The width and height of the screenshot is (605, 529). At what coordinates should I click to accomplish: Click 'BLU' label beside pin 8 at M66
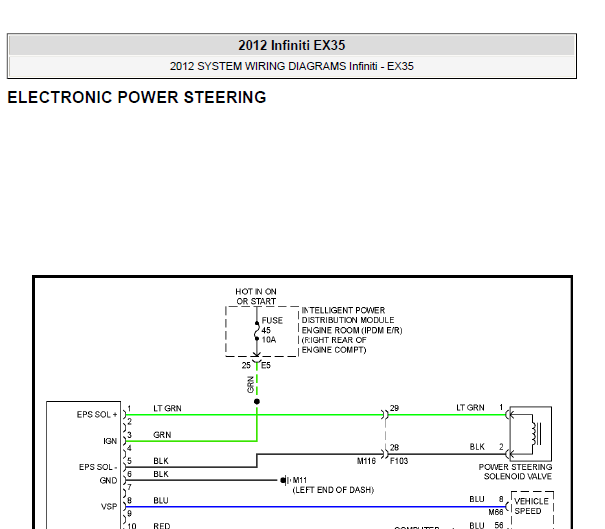click(477, 499)
